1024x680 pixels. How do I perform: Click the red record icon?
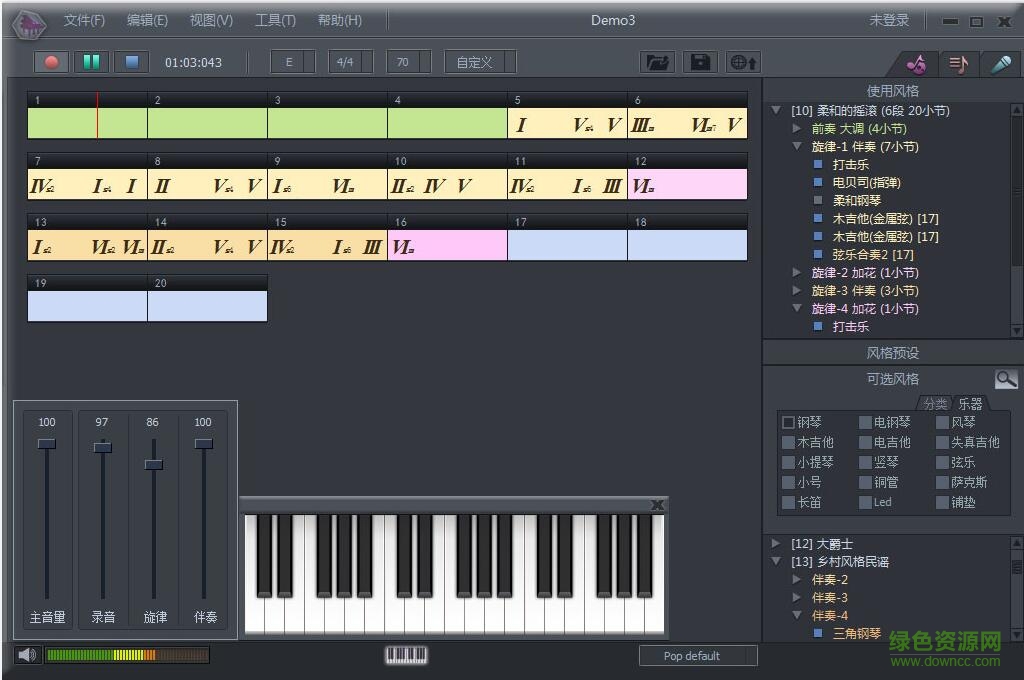point(50,62)
